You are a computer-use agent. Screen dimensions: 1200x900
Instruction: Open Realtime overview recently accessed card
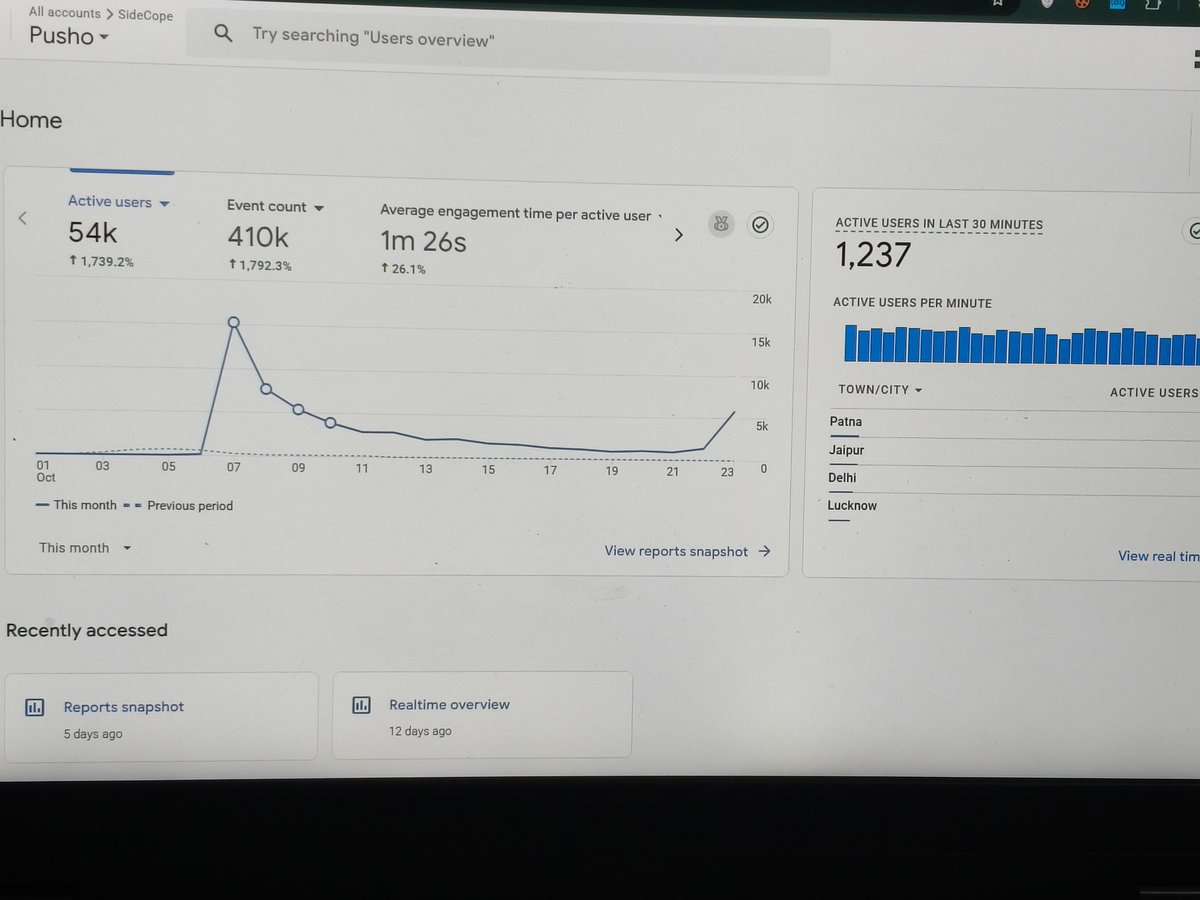[482, 714]
